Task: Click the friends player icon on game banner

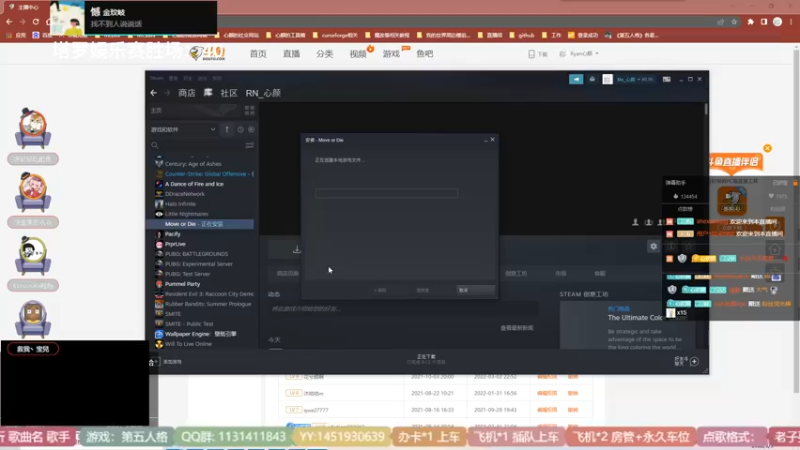Action: [x=635, y=222]
